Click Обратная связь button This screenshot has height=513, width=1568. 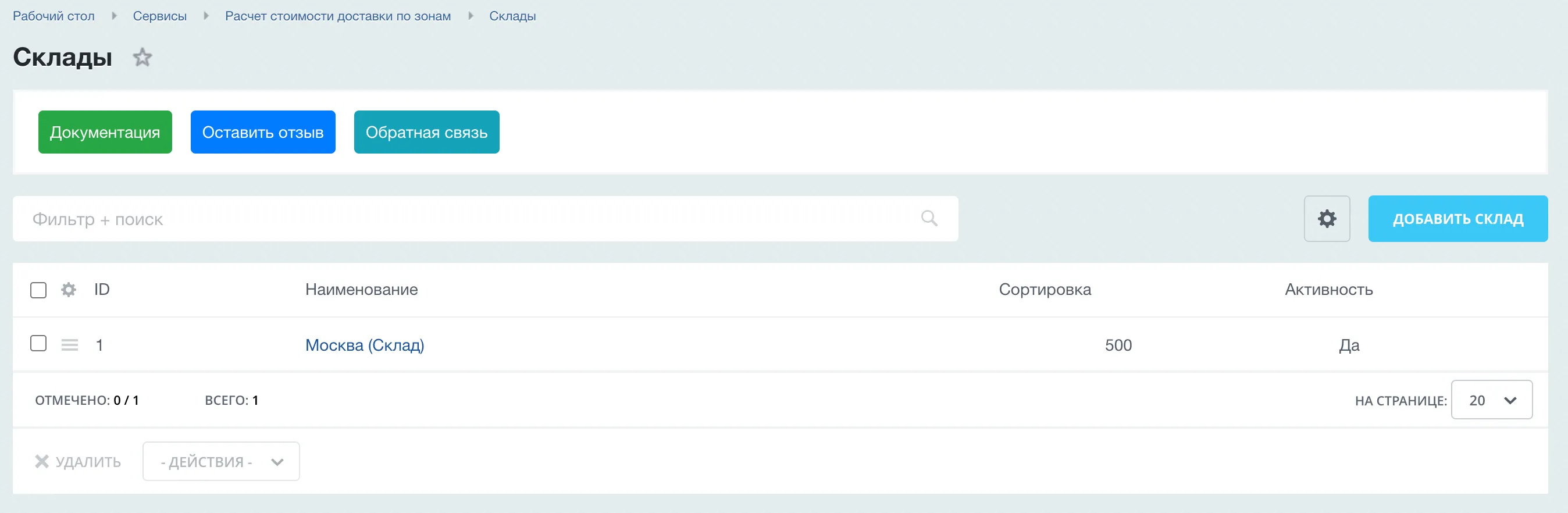tap(427, 132)
